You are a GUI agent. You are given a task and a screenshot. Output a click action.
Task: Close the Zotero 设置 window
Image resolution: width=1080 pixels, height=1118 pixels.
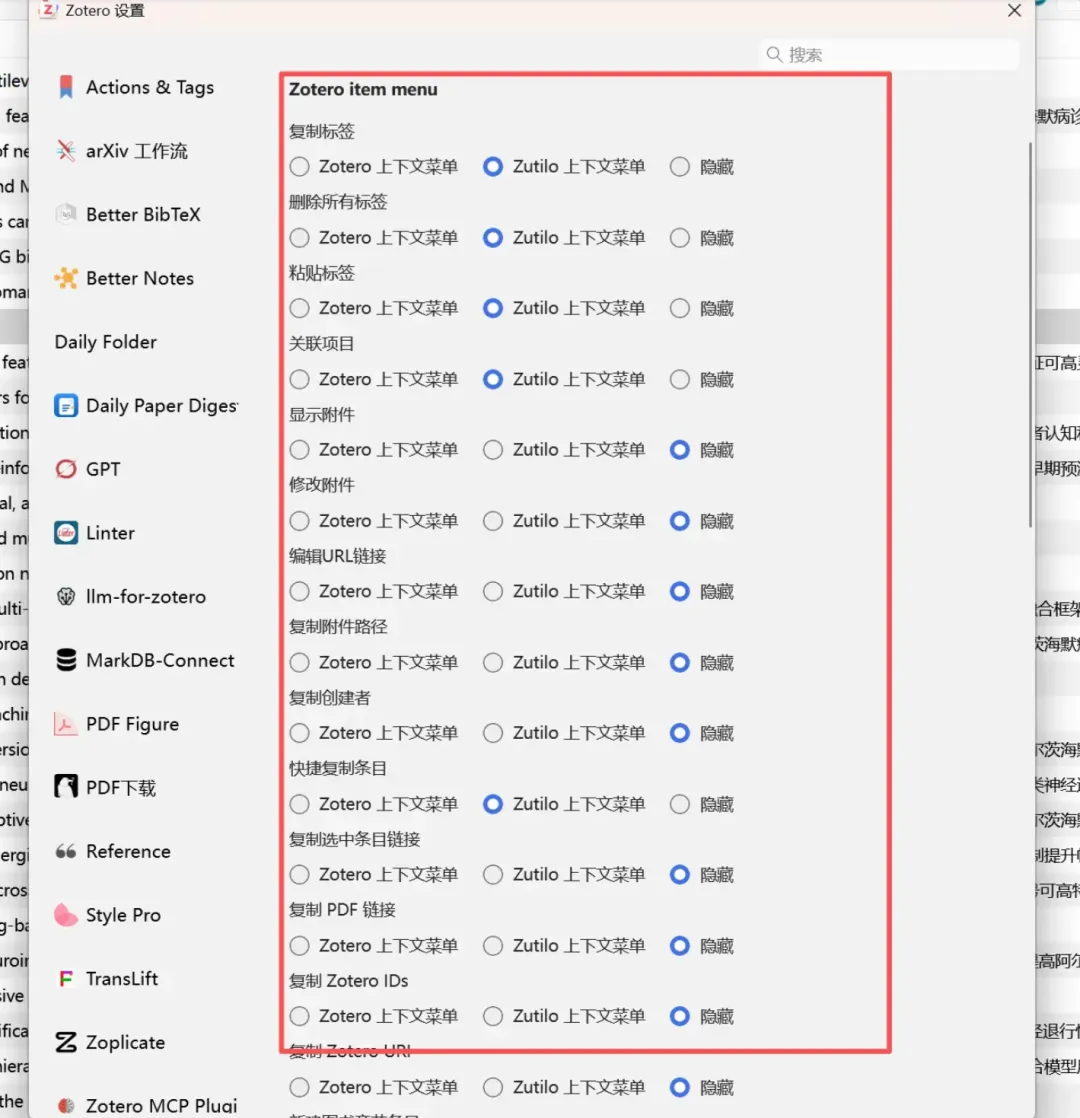pyautogui.click(x=1014, y=10)
